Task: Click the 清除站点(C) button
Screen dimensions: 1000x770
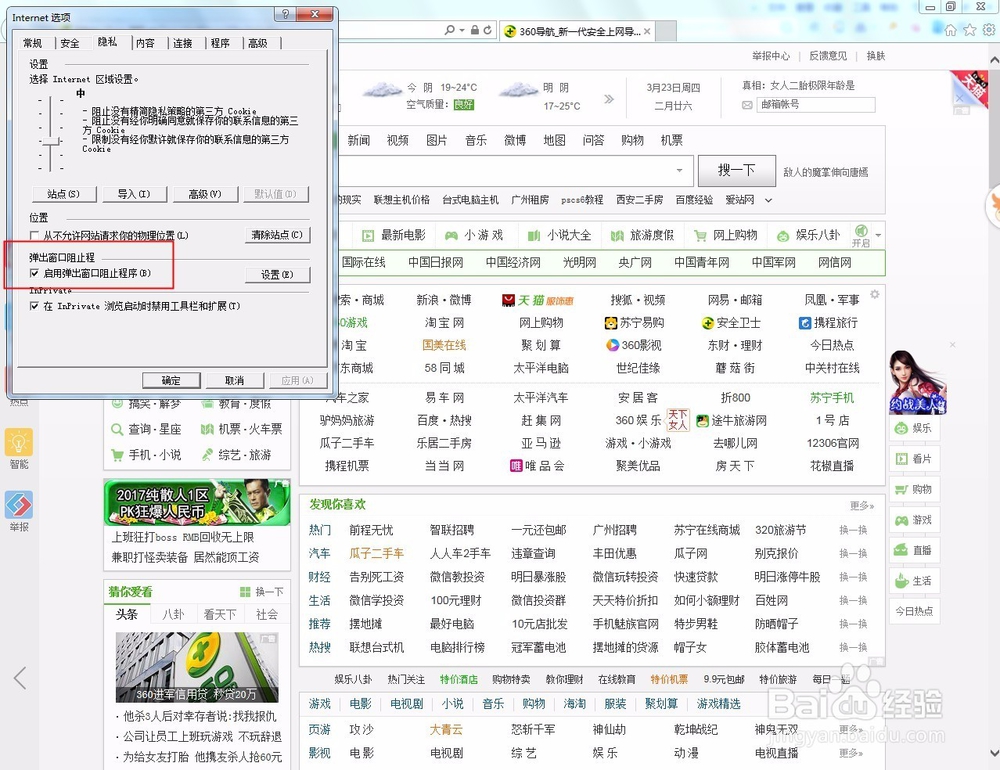Action: click(x=277, y=235)
